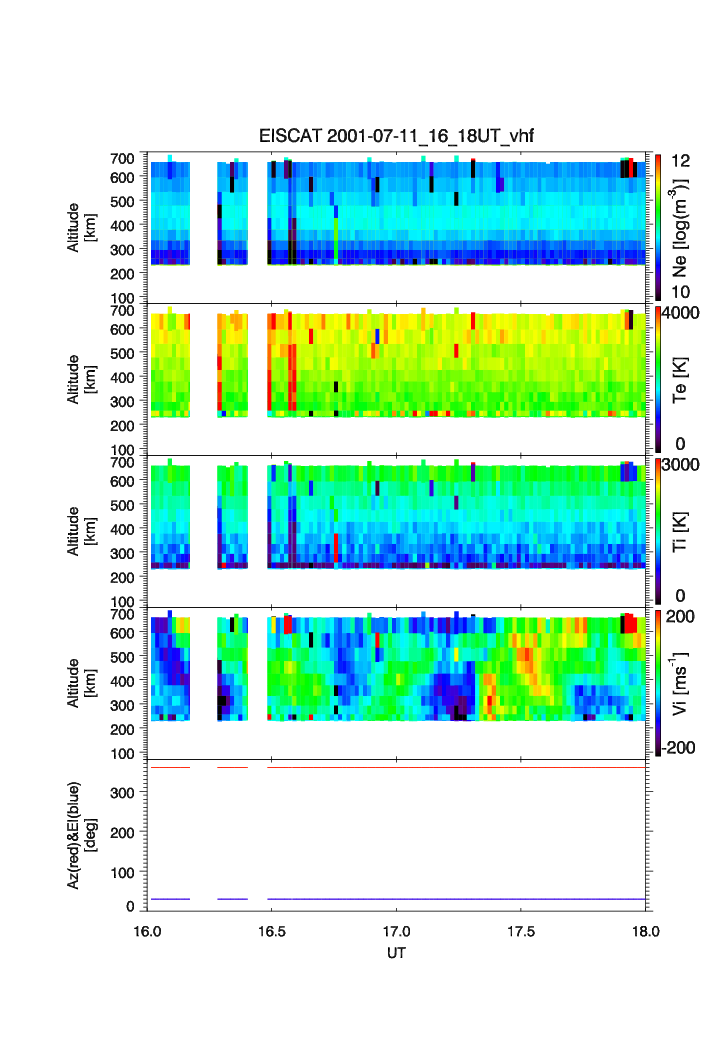The height and width of the screenshot is (1063, 708).
Task: Click the 17.5 tick label on UT axis
Action: click(521, 930)
